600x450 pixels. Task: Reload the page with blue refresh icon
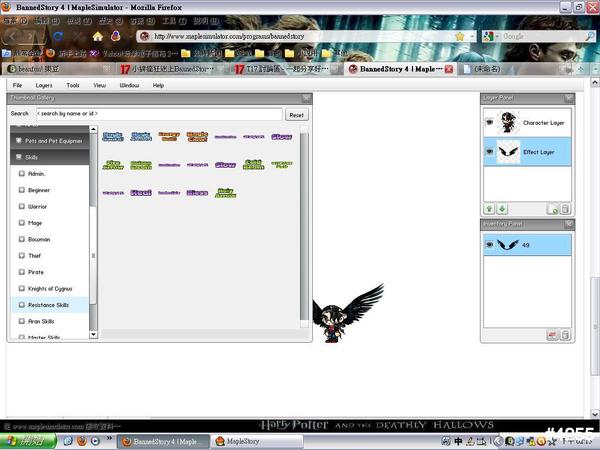[58, 36]
